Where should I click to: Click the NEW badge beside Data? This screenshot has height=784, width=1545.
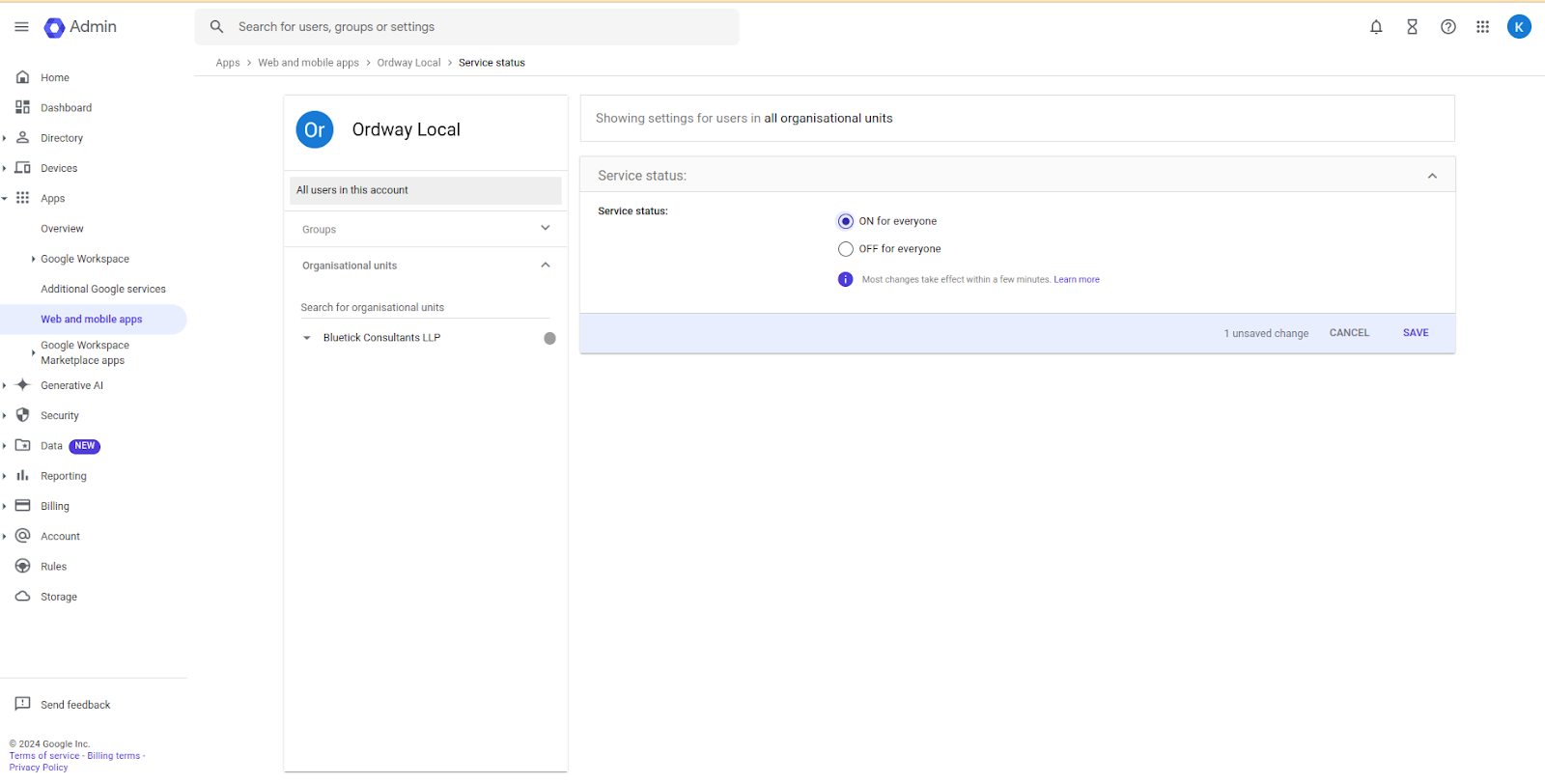(x=85, y=446)
